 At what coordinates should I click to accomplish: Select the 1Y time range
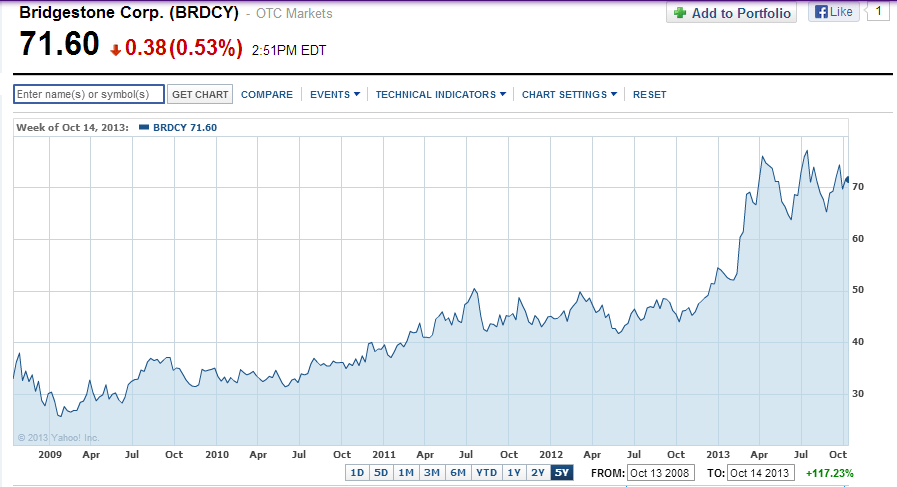(514, 473)
